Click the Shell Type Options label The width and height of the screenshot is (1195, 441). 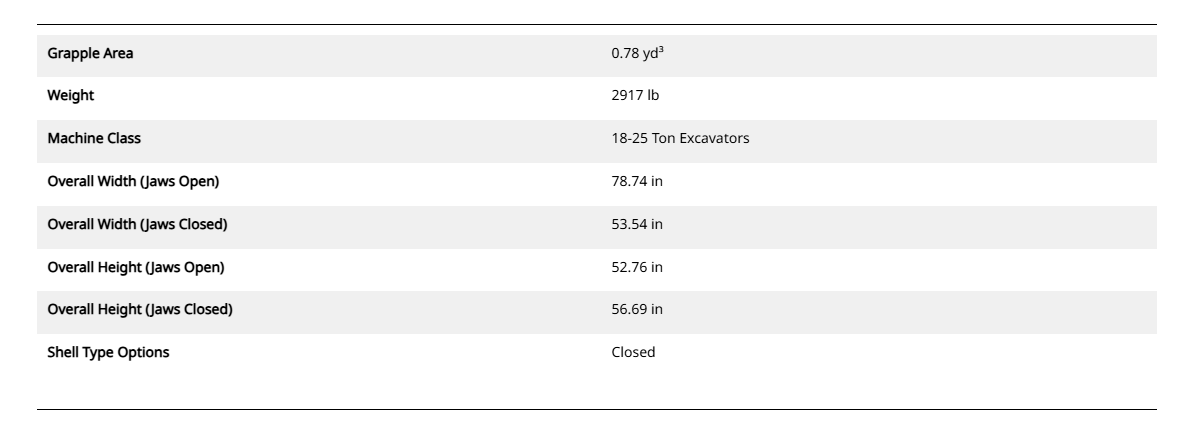pos(108,352)
